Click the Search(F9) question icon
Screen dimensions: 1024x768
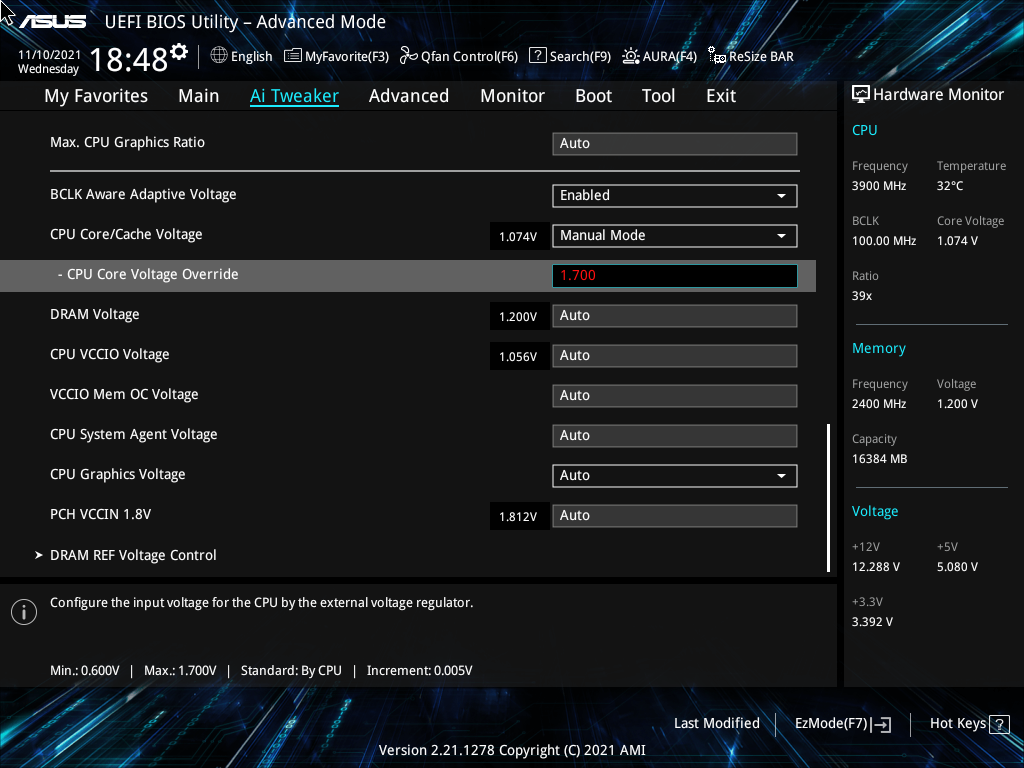[x=537, y=56]
